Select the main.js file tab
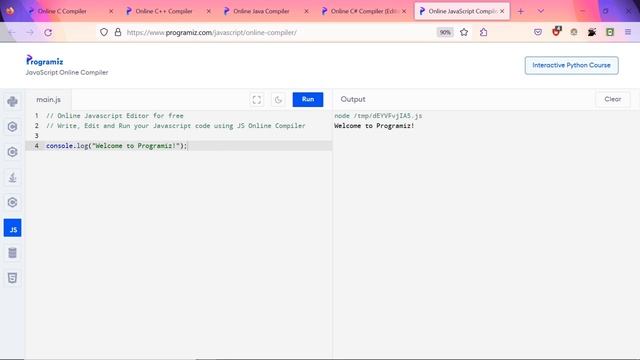This screenshot has width=640, height=360. click(49, 100)
